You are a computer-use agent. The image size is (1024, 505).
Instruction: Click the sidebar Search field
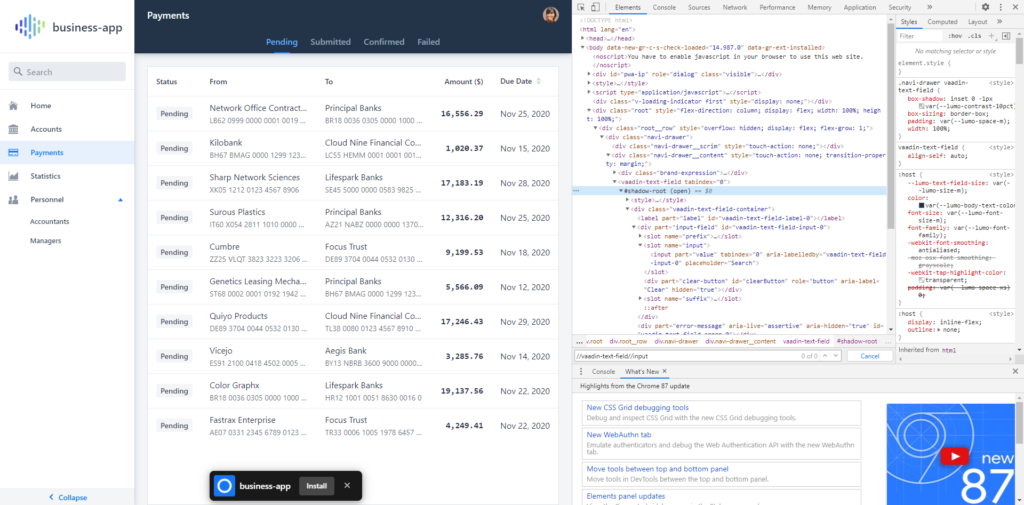point(67,72)
